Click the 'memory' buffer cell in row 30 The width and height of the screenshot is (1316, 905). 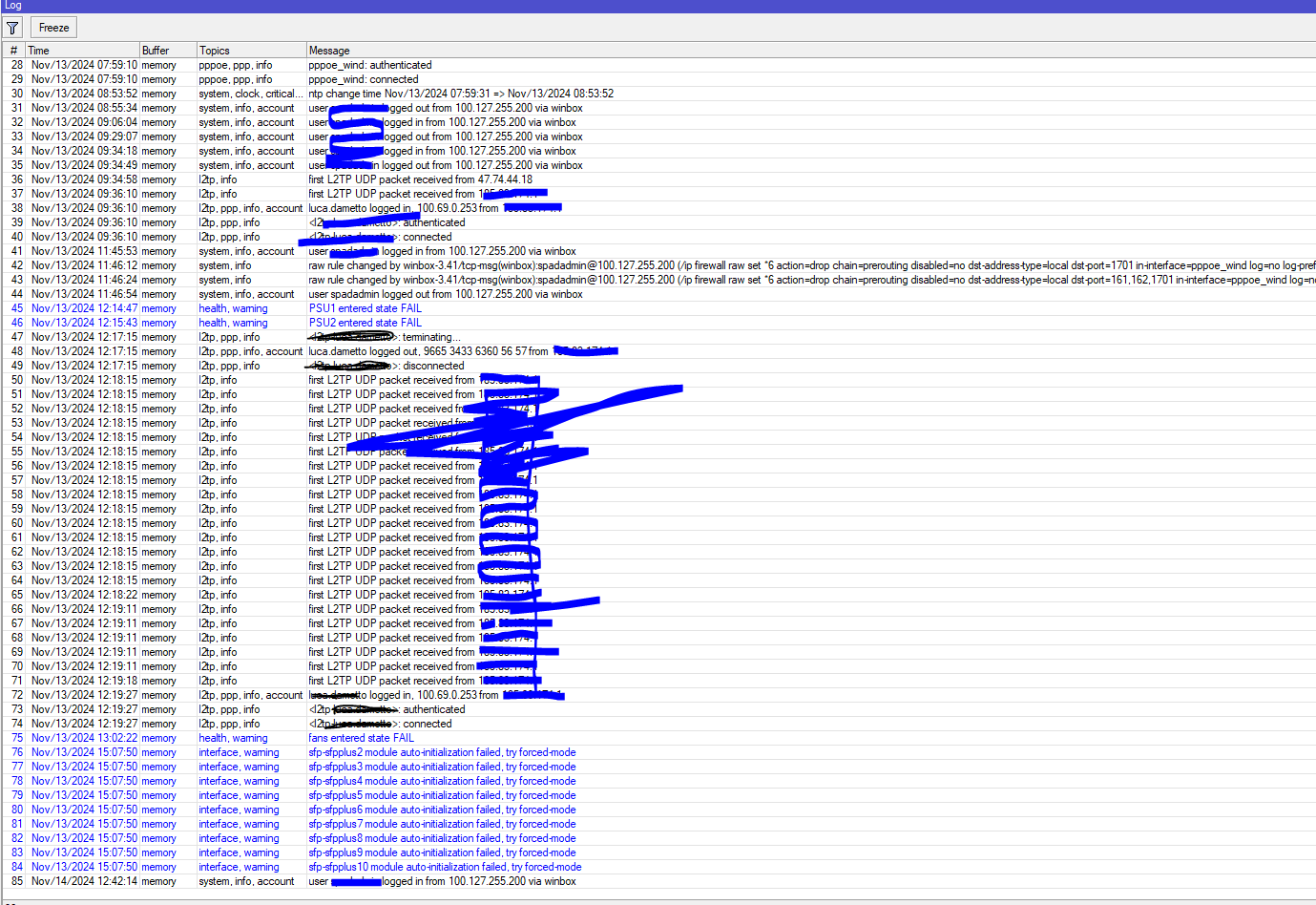(x=158, y=94)
